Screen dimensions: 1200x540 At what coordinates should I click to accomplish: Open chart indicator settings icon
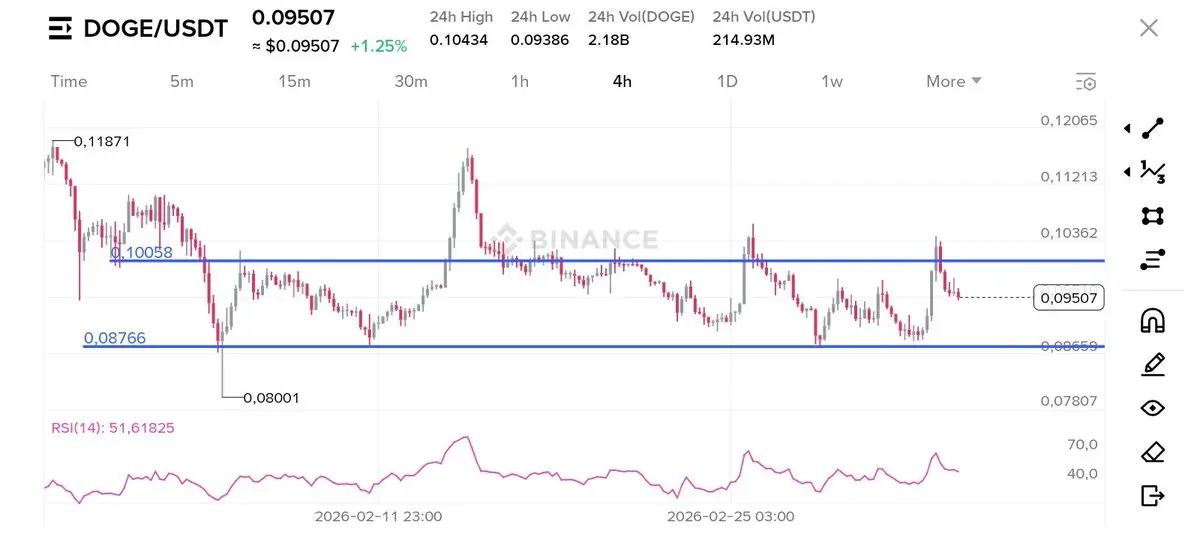(1086, 82)
